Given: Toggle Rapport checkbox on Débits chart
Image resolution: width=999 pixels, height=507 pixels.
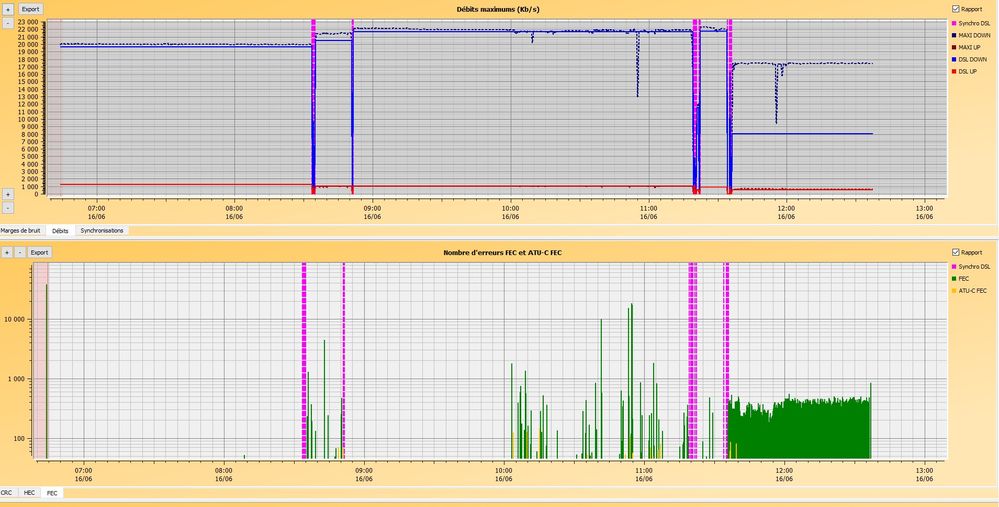Looking at the screenshot, I should point(956,9).
